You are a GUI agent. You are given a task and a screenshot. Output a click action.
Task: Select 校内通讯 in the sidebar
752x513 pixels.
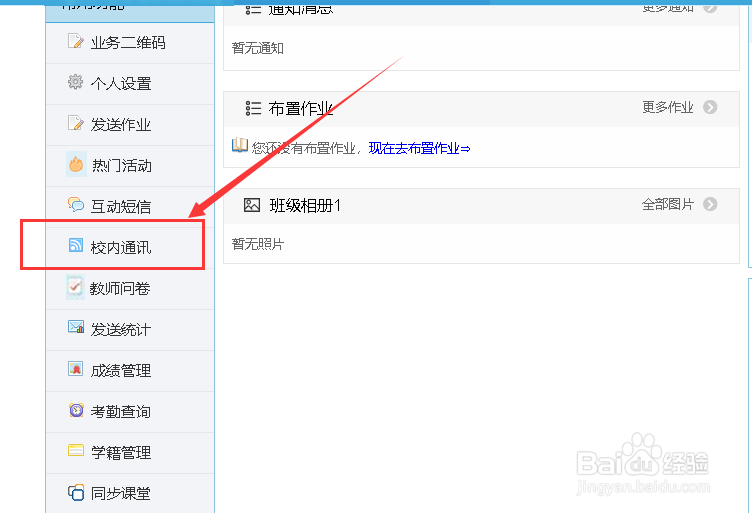click(x=130, y=248)
